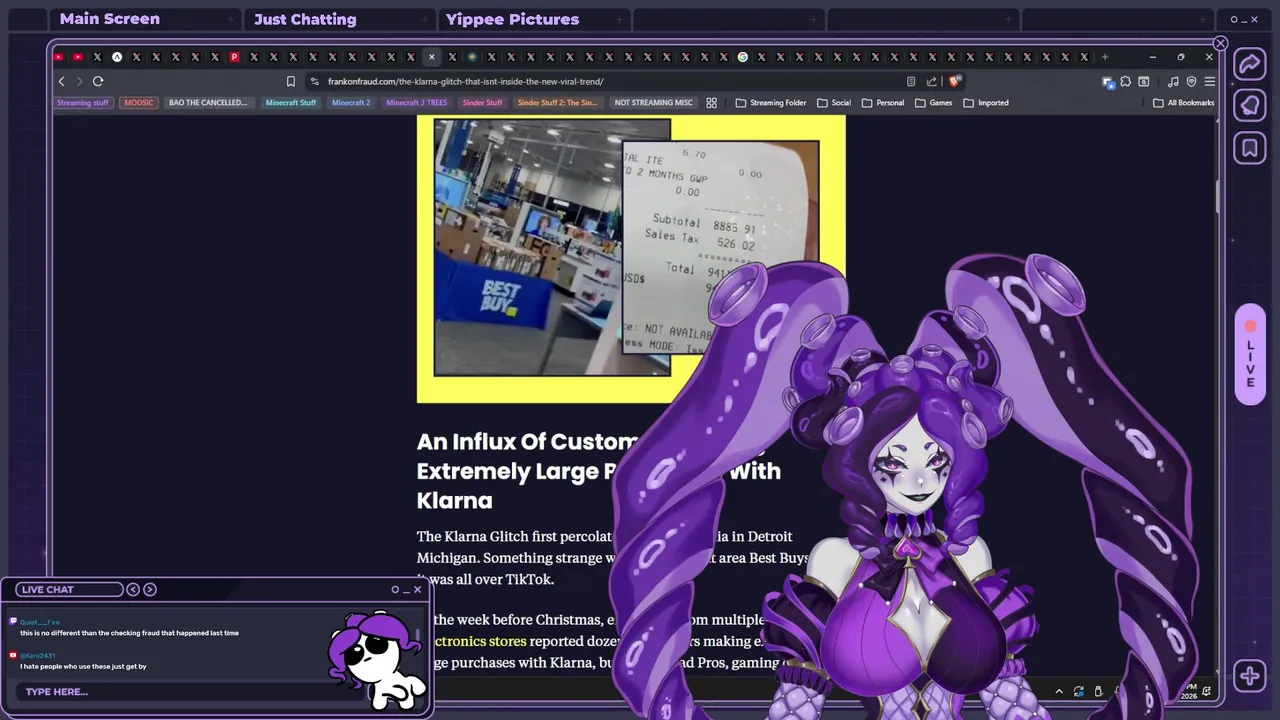Go to next chat with right arrow
Viewport: 1280px width, 720px height.
150,589
